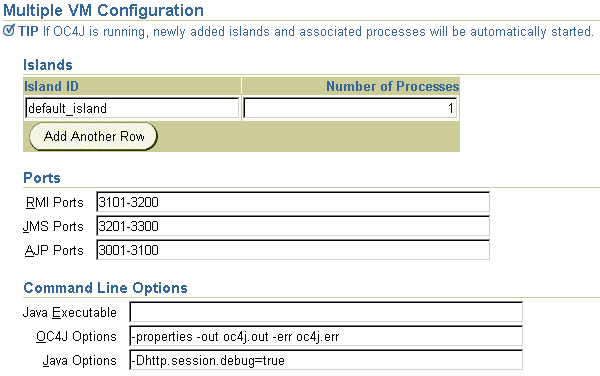Click the JMS Ports label
This screenshot has width=600, height=376.
(x=53, y=226)
